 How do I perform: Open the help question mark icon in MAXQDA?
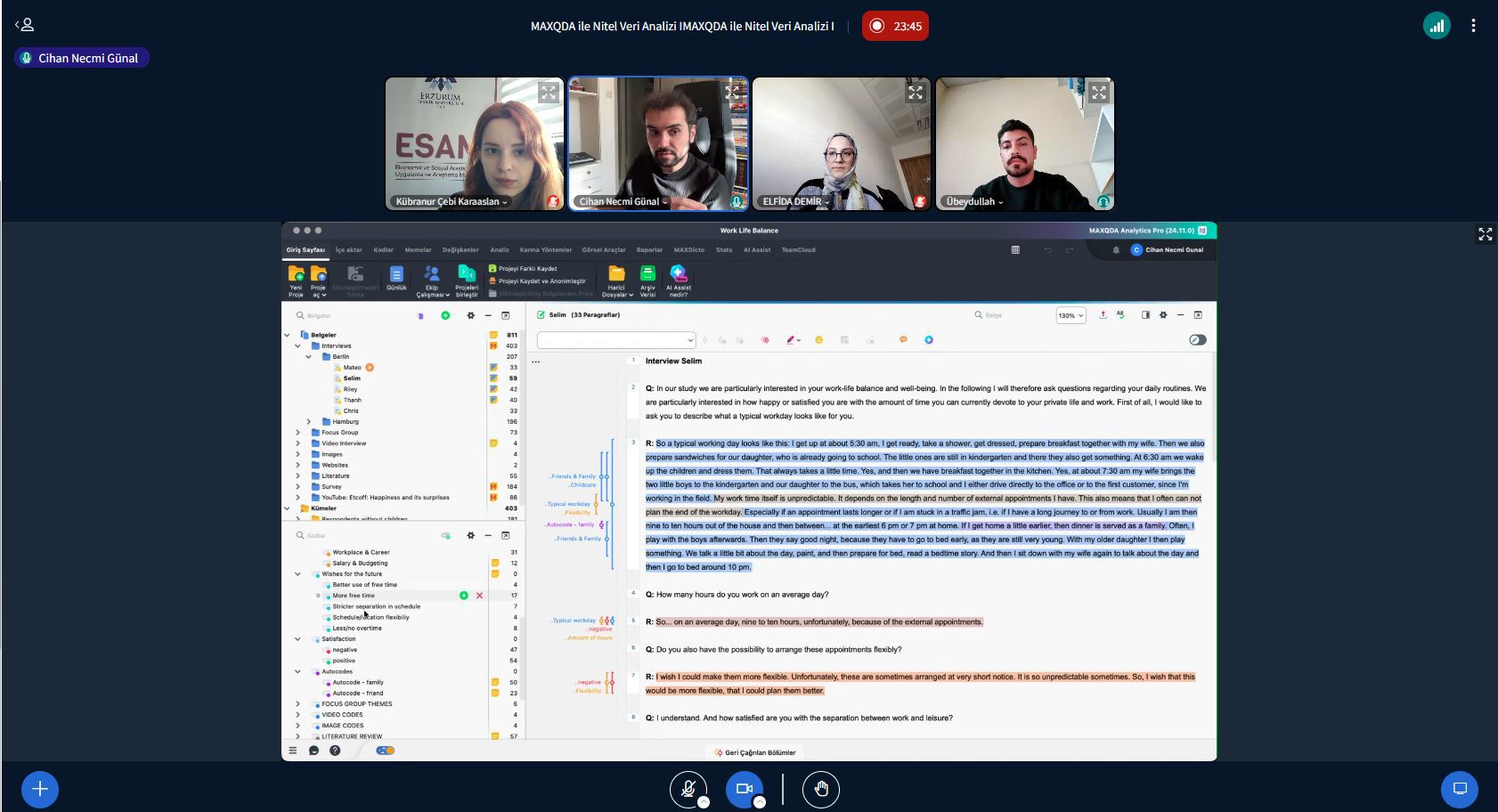click(335, 751)
